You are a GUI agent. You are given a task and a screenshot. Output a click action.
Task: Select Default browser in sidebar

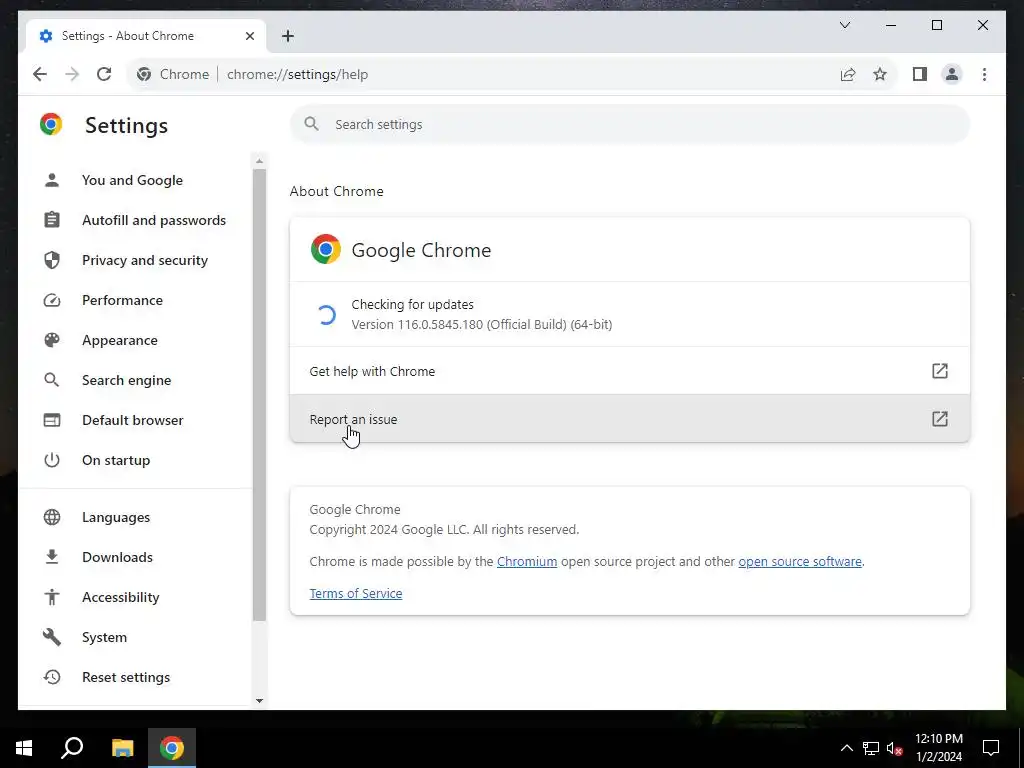[135, 420]
